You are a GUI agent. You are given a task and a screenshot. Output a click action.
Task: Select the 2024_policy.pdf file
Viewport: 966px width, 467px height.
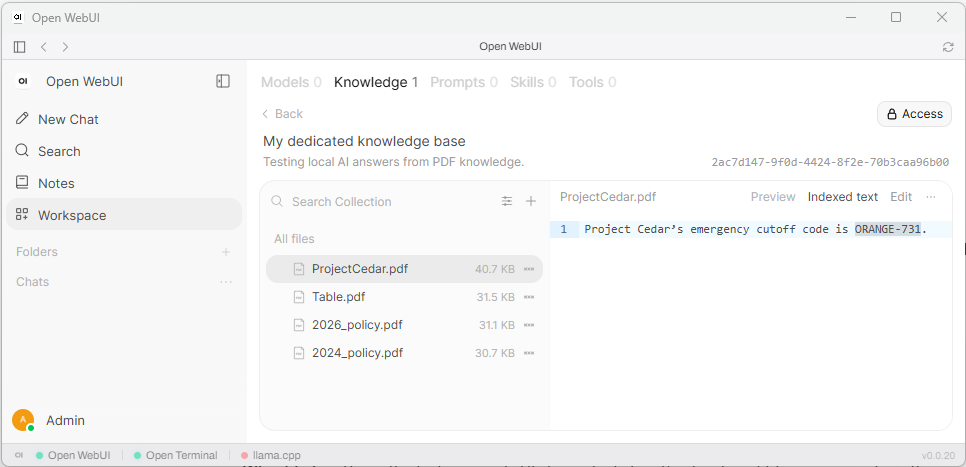[404, 353]
